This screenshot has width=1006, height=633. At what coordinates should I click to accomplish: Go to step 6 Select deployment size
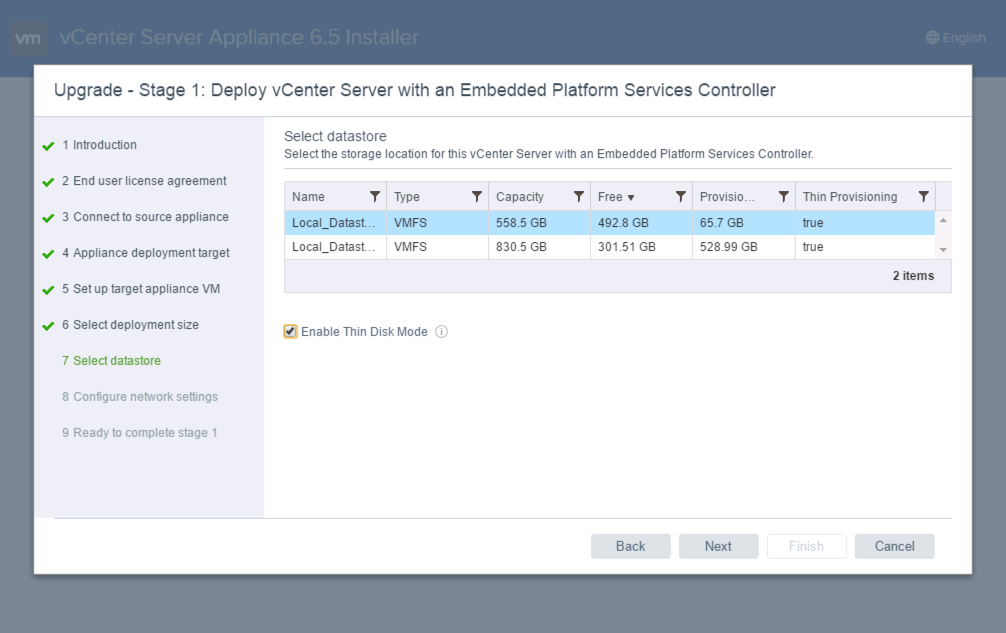[130, 325]
